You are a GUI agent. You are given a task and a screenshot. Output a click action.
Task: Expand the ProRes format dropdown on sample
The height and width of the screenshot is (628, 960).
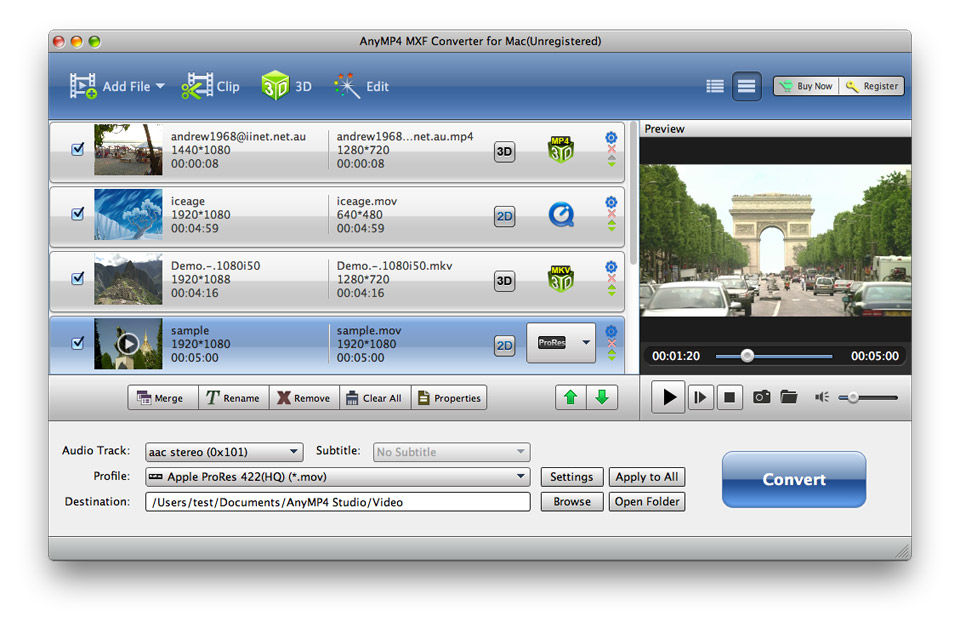[x=585, y=343]
